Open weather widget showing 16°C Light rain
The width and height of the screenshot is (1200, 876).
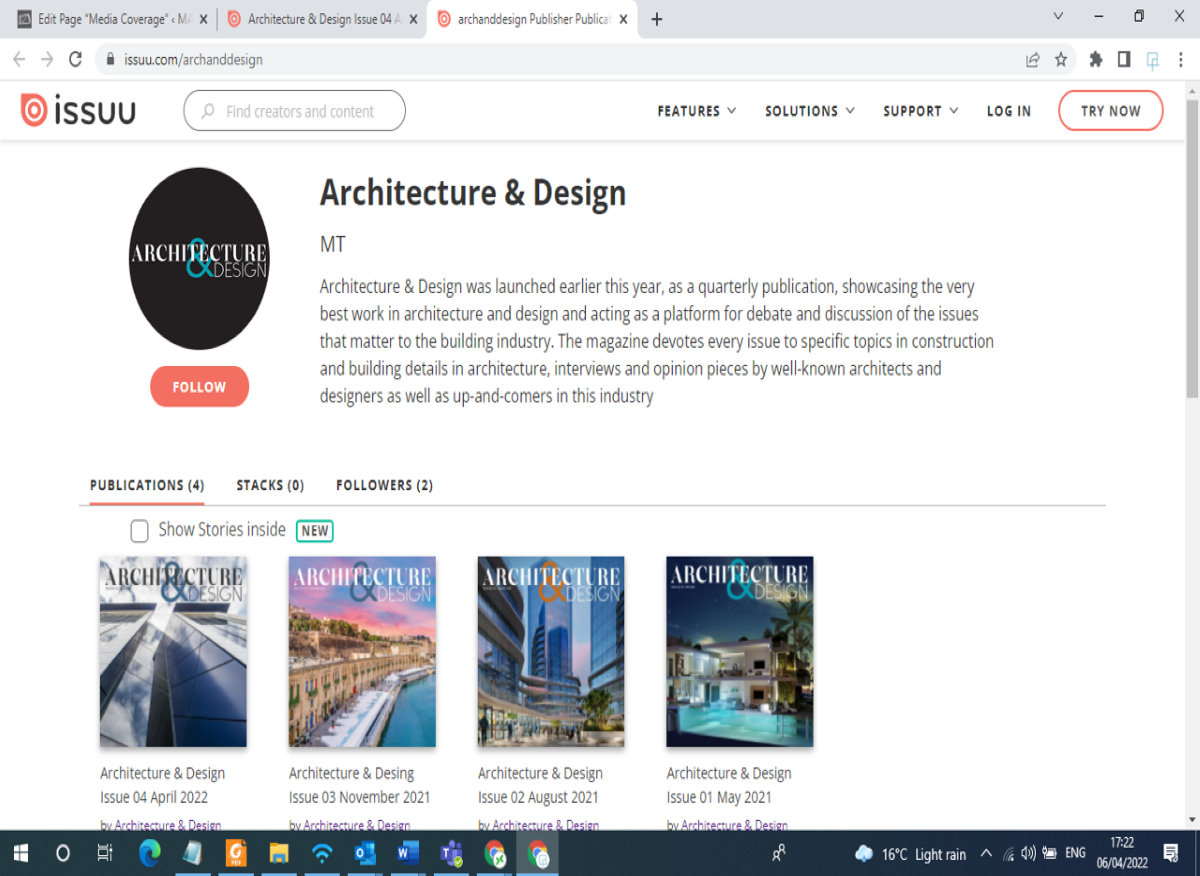click(x=910, y=854)
